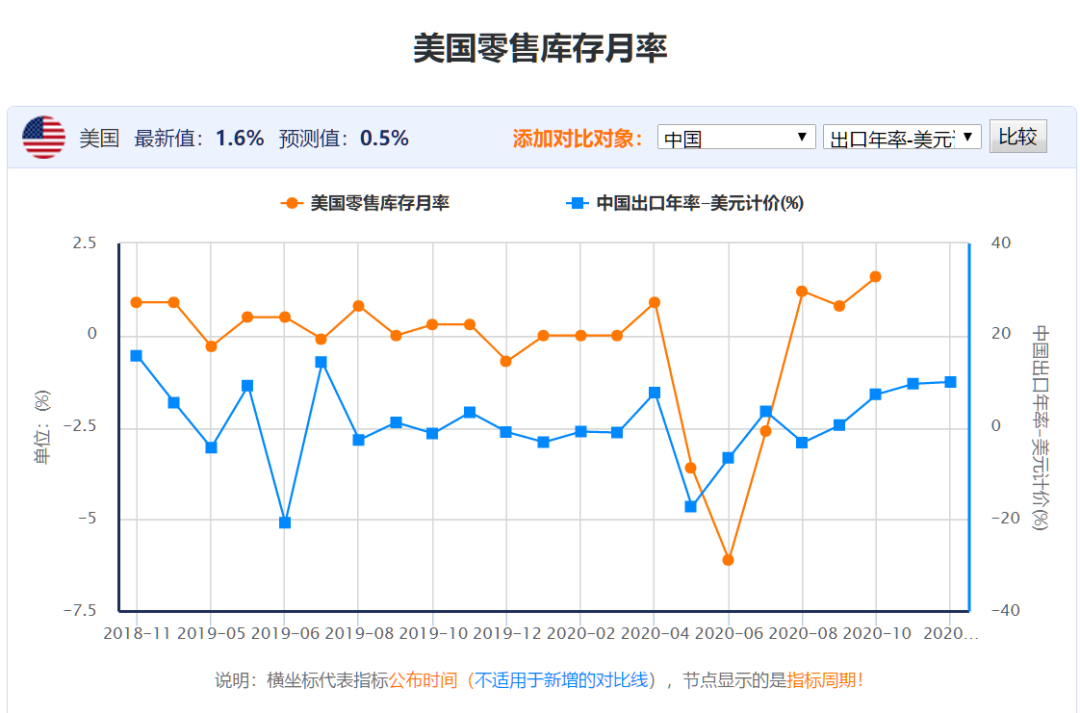Screen dimensions: 1080x713
Task: Click the blue low point near 2020-04
Action: pyautogui.click(x=690, y=507)
